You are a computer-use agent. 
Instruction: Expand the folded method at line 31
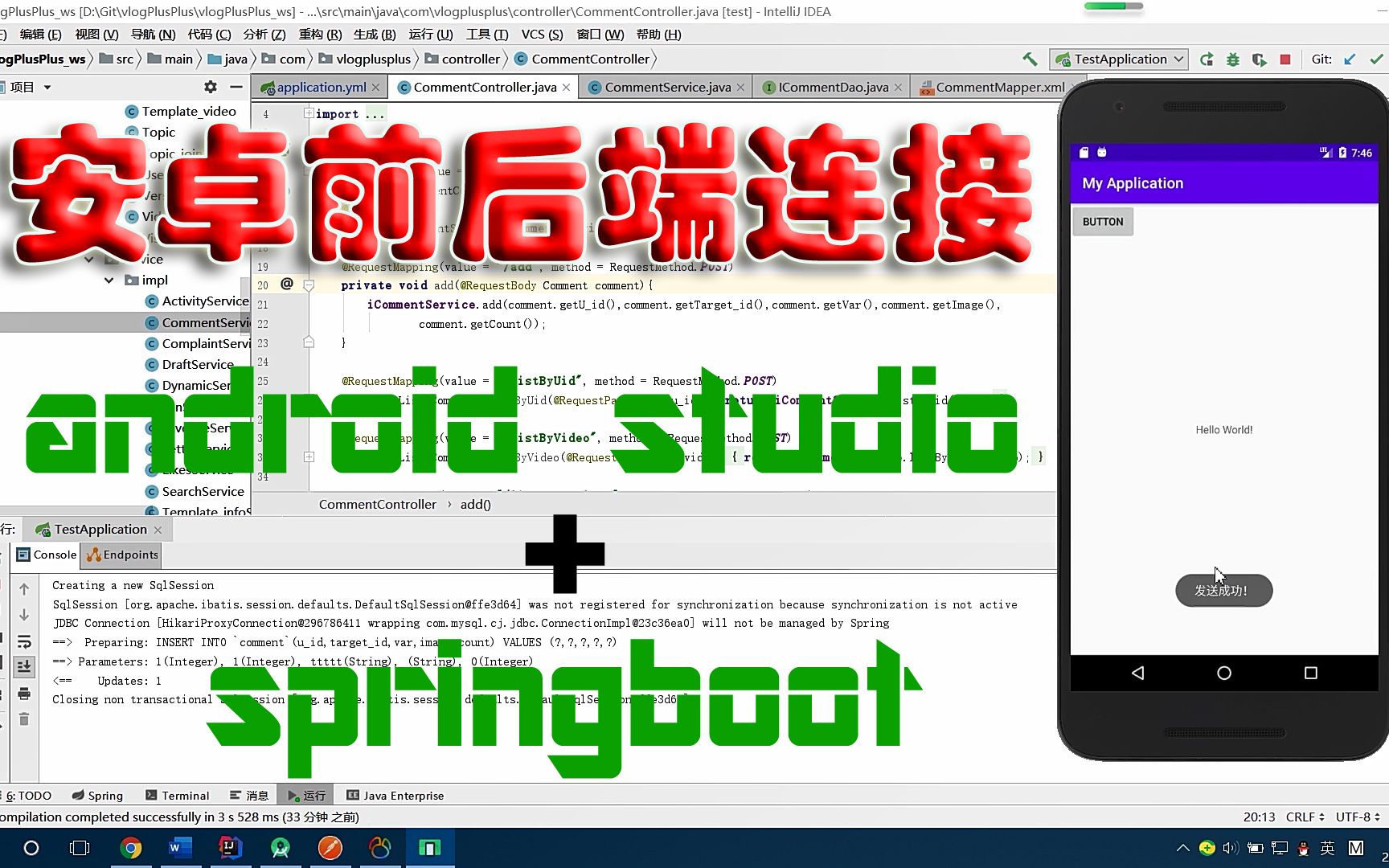coord(309,457)
